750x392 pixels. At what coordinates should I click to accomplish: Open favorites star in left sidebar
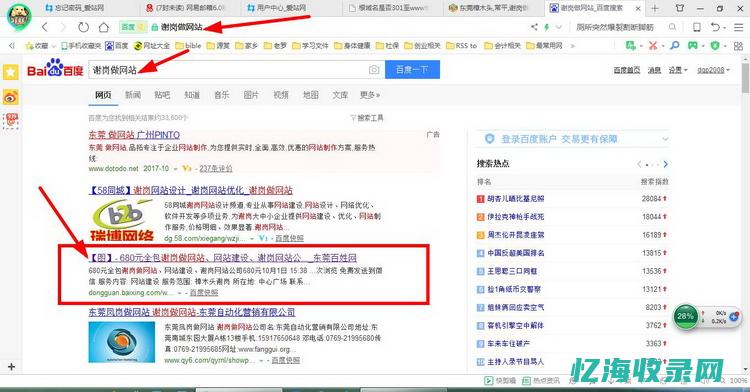(11, 72)
